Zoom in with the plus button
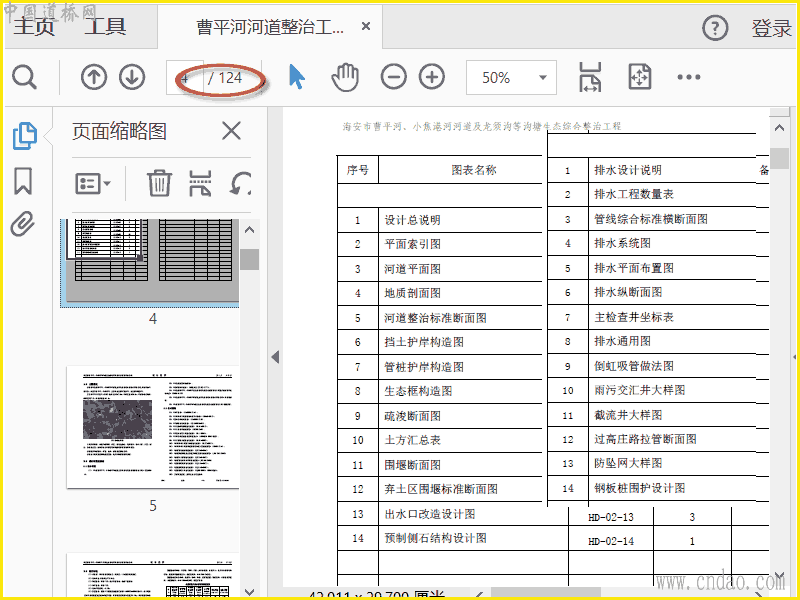Image resolution: width=800 pixels, height=600 pixels. pyautogui.click(x=432, y=78)
